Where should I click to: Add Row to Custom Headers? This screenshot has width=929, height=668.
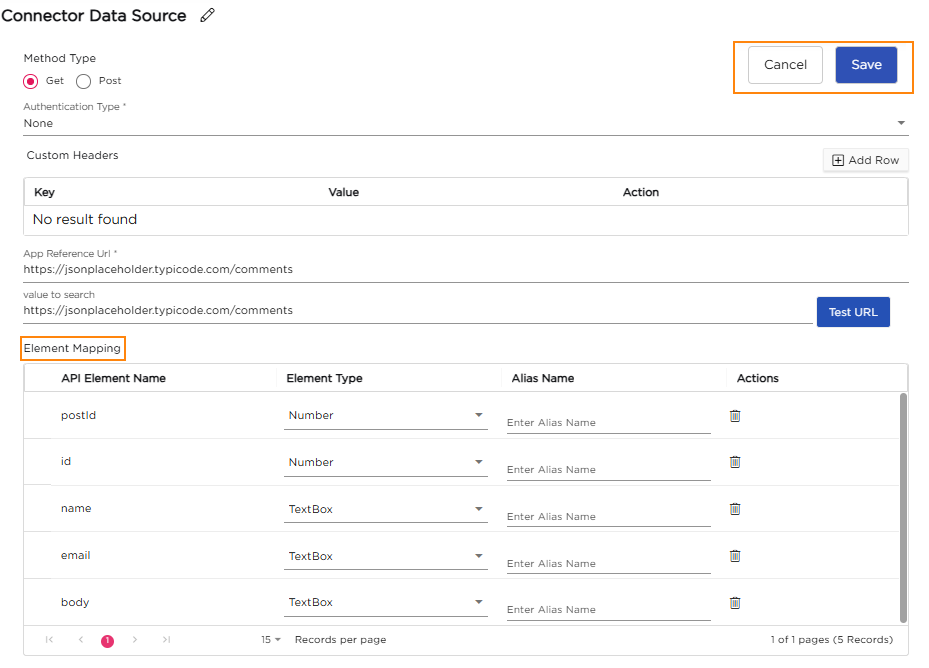click(866, 160)
